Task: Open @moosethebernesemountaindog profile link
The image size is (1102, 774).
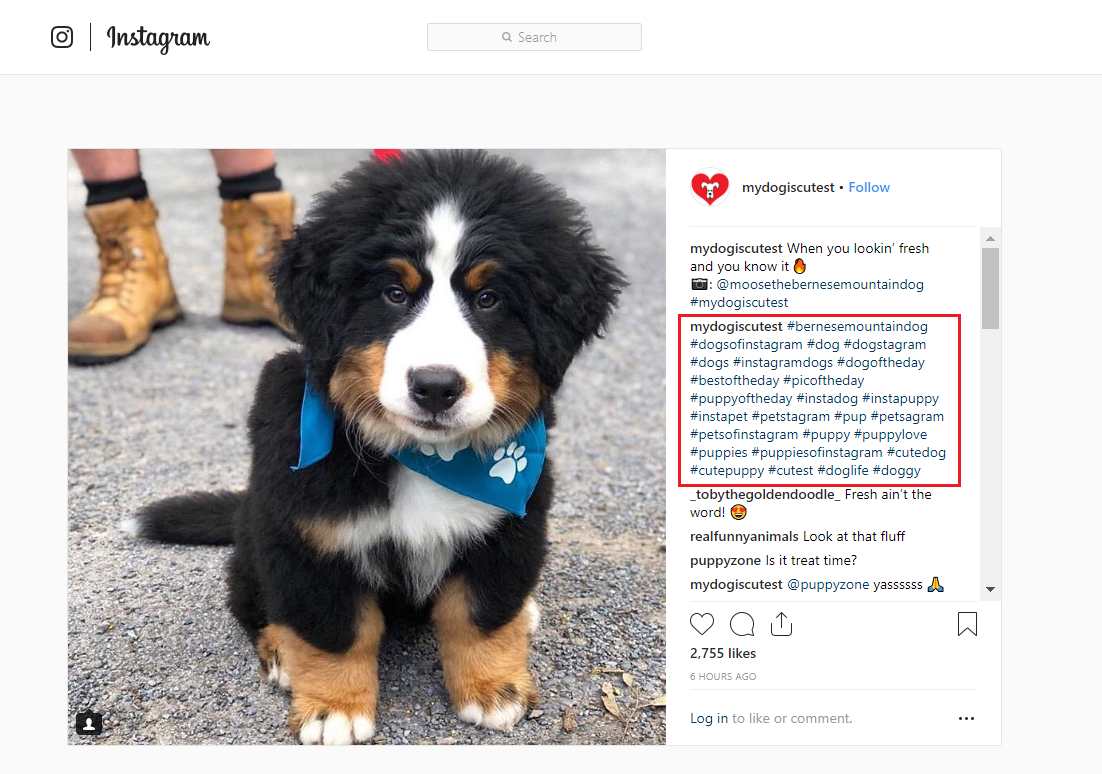Action: tap(819, 284)
